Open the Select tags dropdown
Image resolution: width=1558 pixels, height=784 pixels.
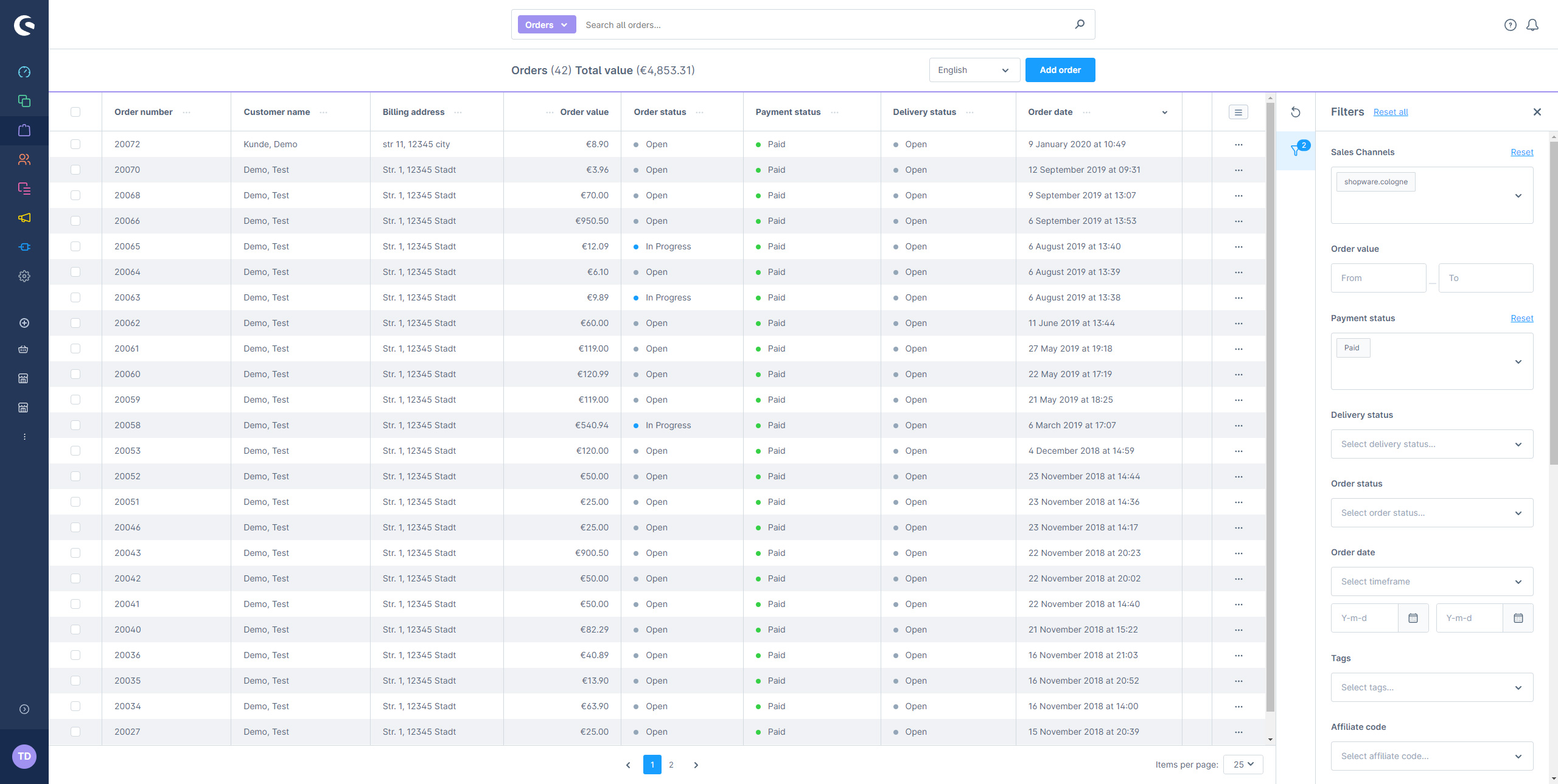(1431, 687)
